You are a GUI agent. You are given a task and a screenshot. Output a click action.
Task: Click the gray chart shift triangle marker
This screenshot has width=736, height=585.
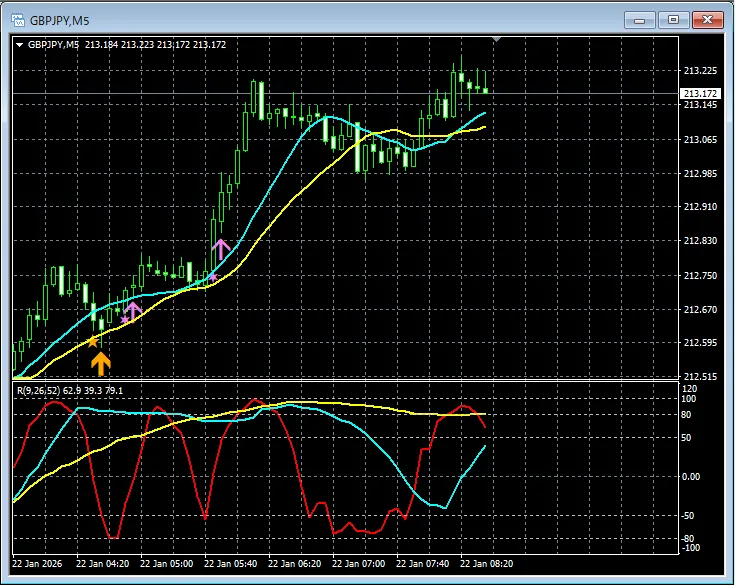click(497, 40)
